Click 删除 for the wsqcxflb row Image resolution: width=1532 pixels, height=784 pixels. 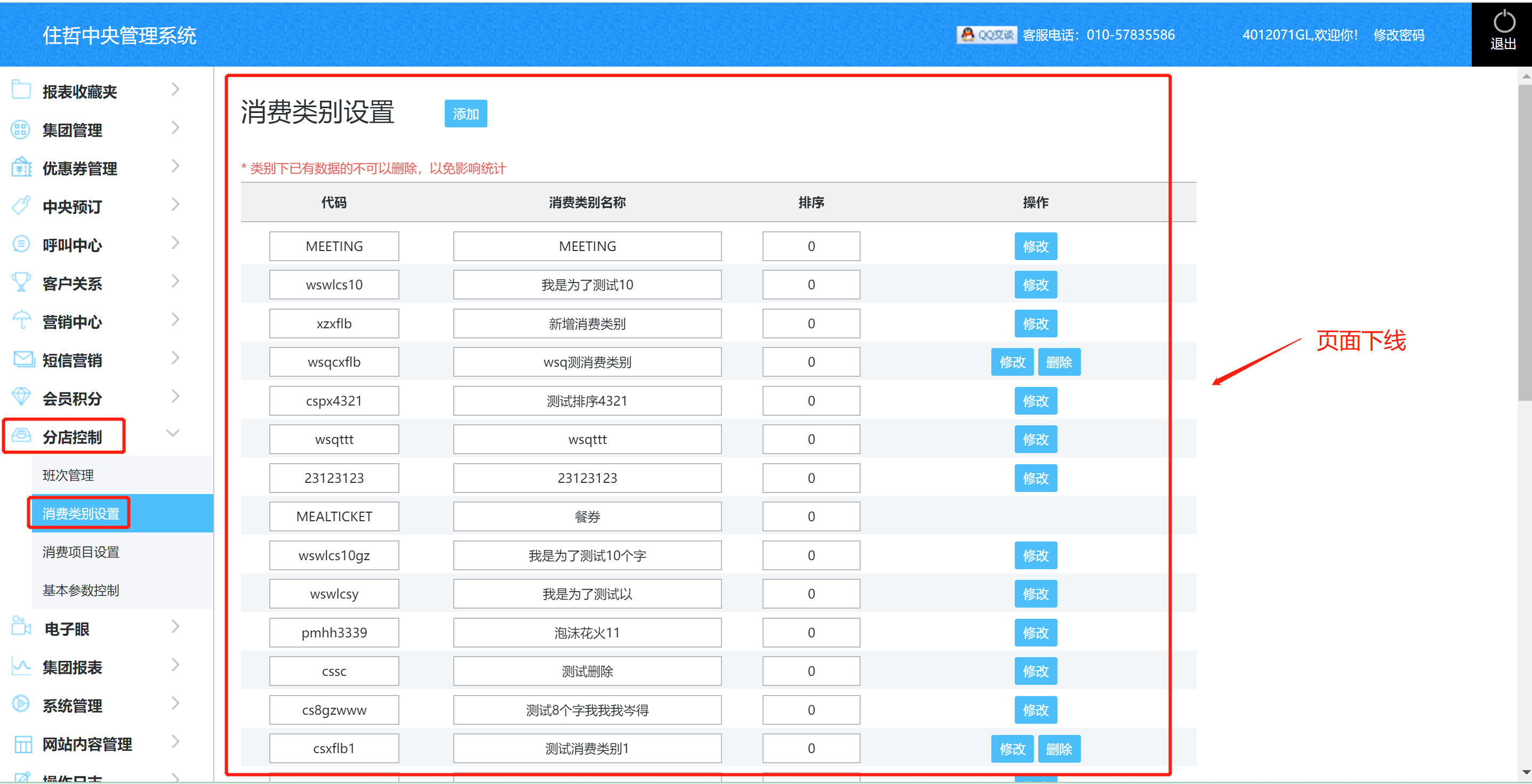1058,362
